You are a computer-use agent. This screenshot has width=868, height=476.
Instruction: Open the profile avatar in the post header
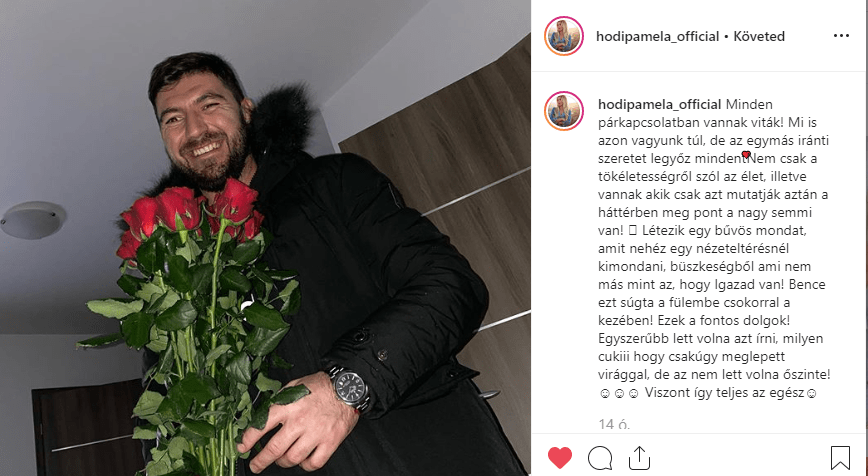click(564, 37)
